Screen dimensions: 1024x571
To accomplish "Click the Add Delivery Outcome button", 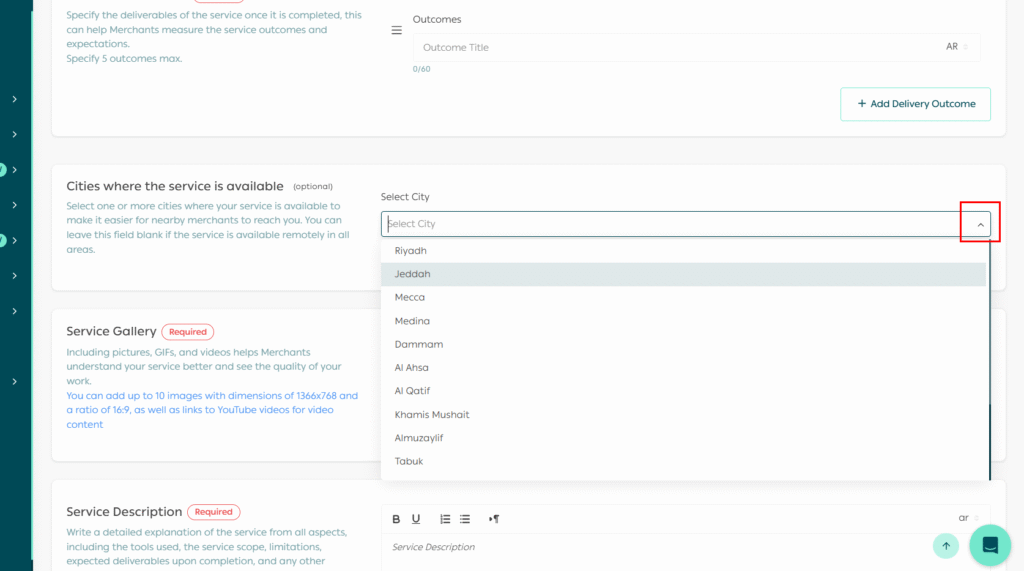I will click(x=915, y=104).
